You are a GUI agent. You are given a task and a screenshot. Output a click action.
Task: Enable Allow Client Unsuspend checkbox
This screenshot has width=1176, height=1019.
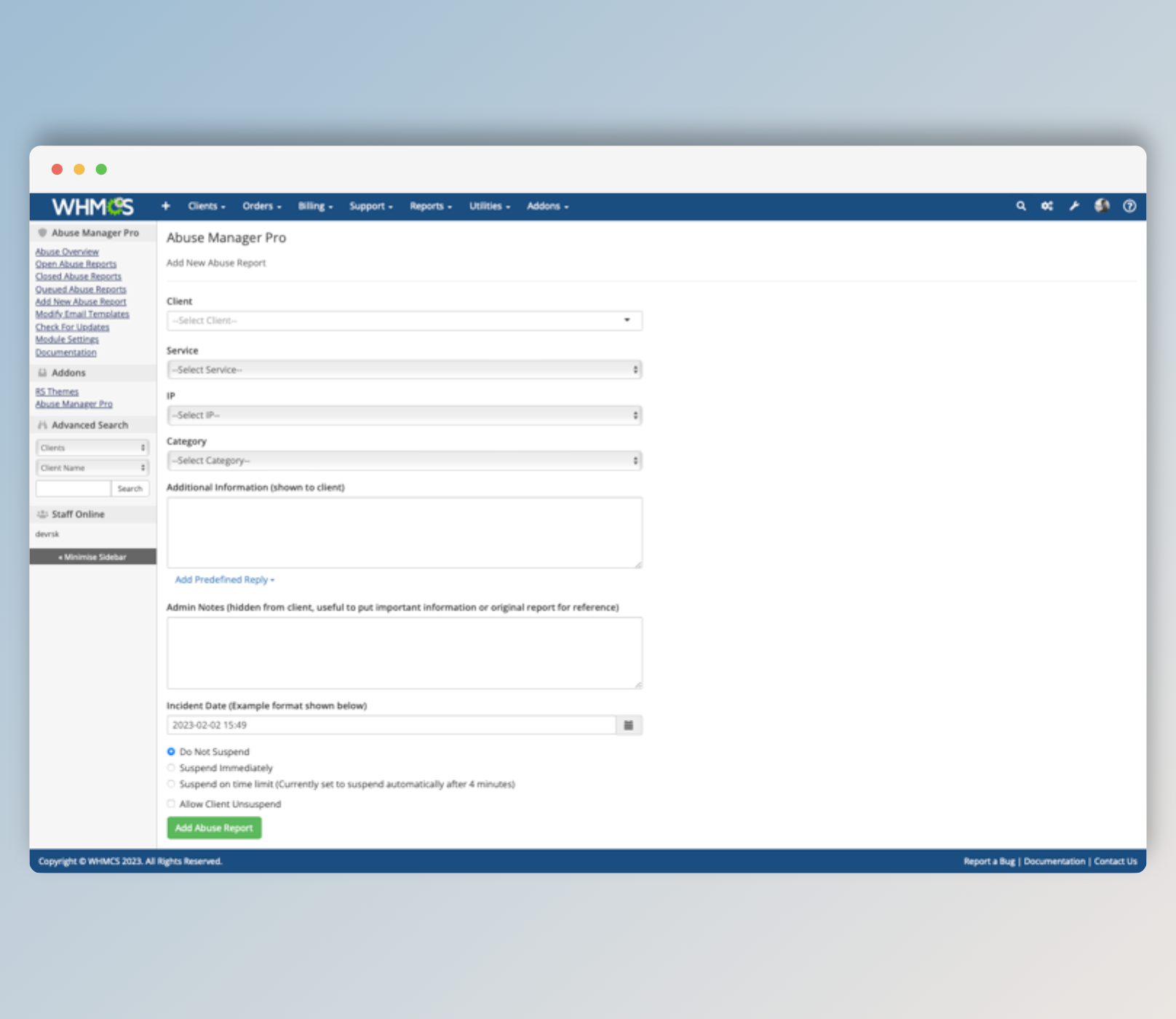click(x=171, y=804)
